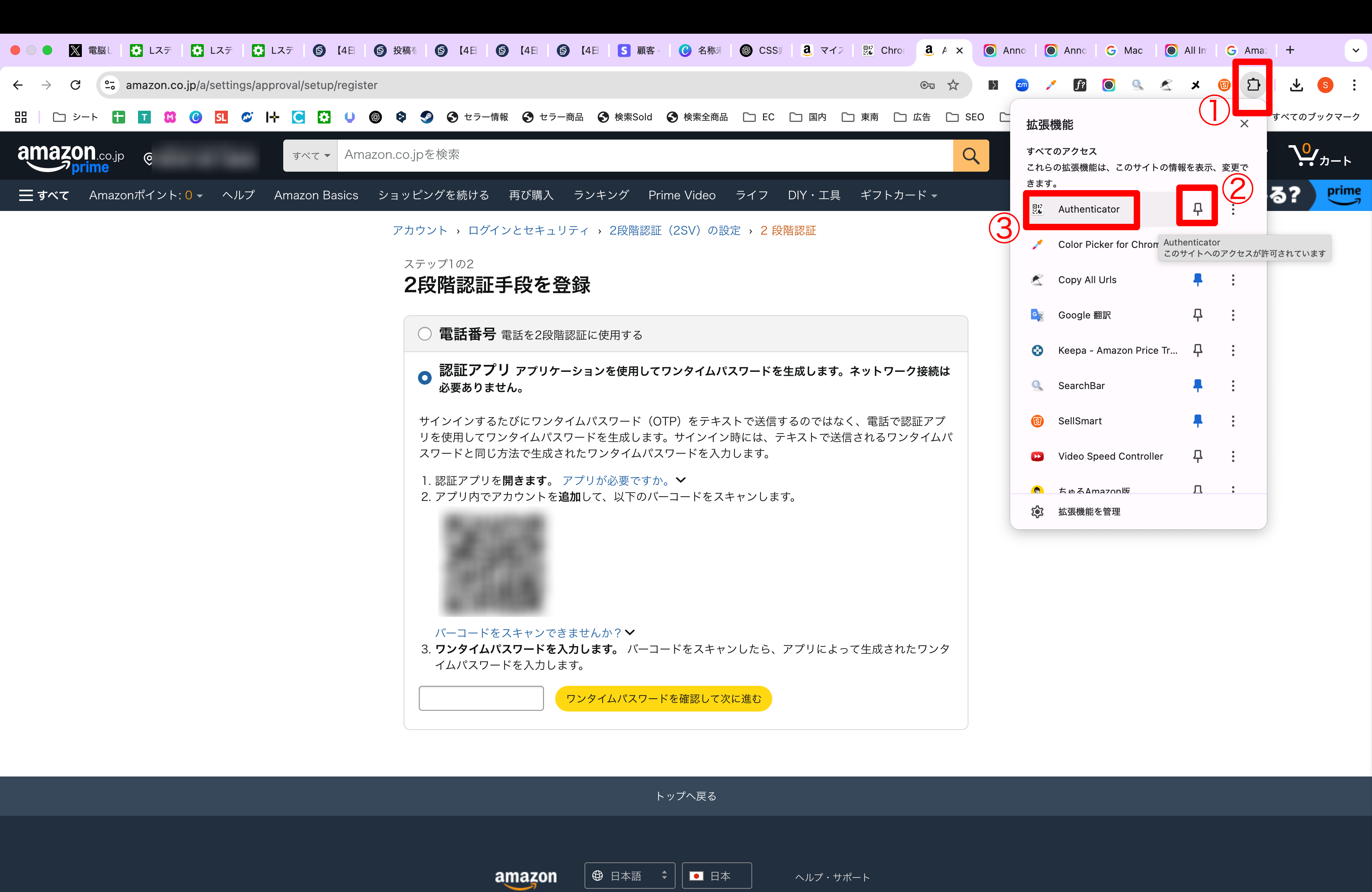Pin the Keepa extension
The width and height of the screenshot is (1372, 892).
click(1197, 351)
